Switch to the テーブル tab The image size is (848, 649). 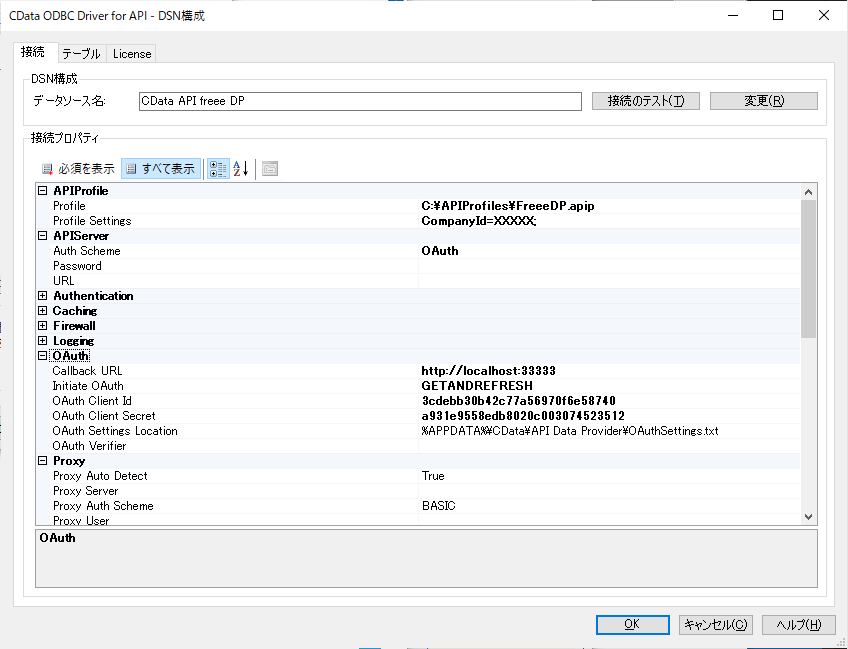point(80,54)
